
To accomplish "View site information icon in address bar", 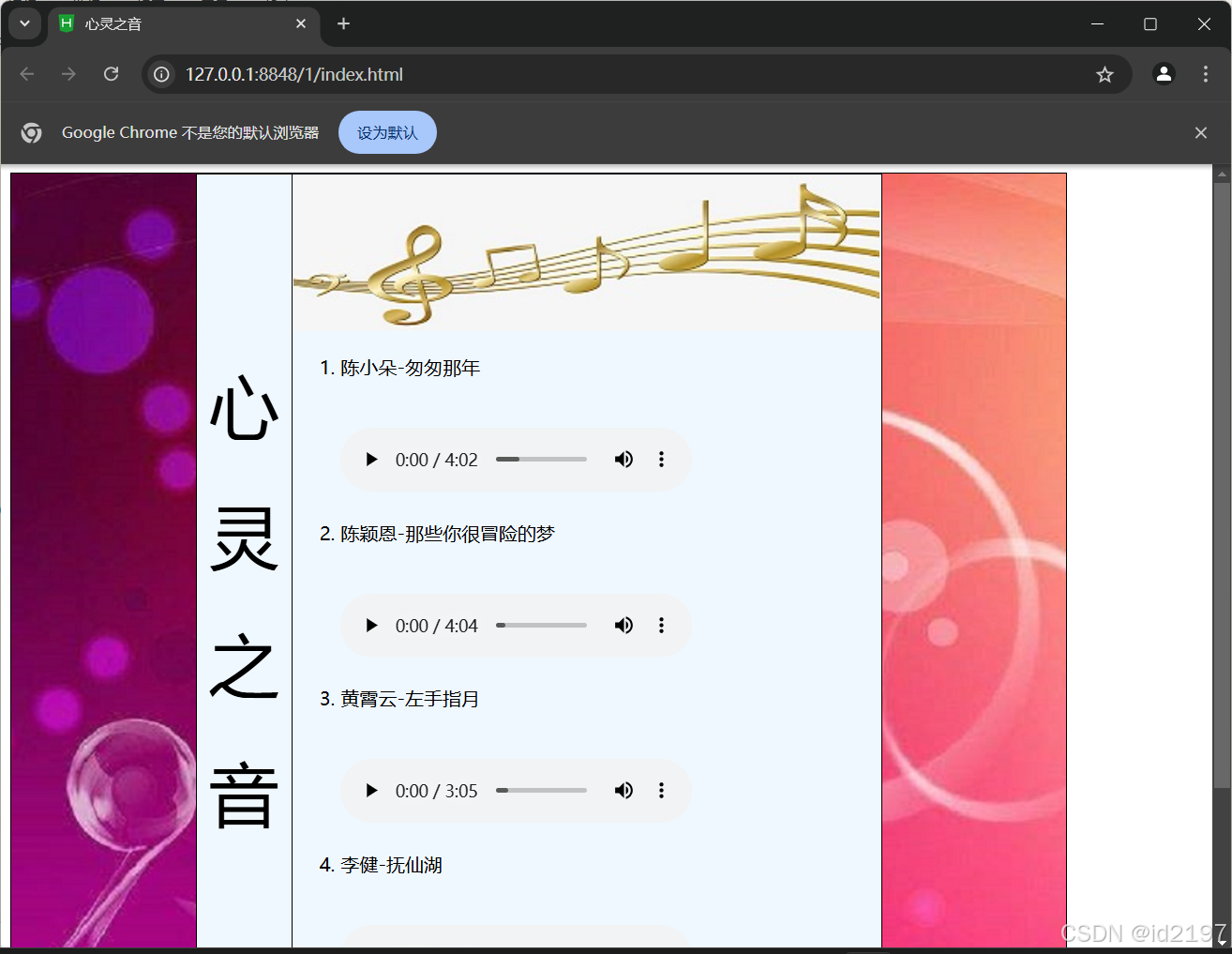I will point(161,74).
